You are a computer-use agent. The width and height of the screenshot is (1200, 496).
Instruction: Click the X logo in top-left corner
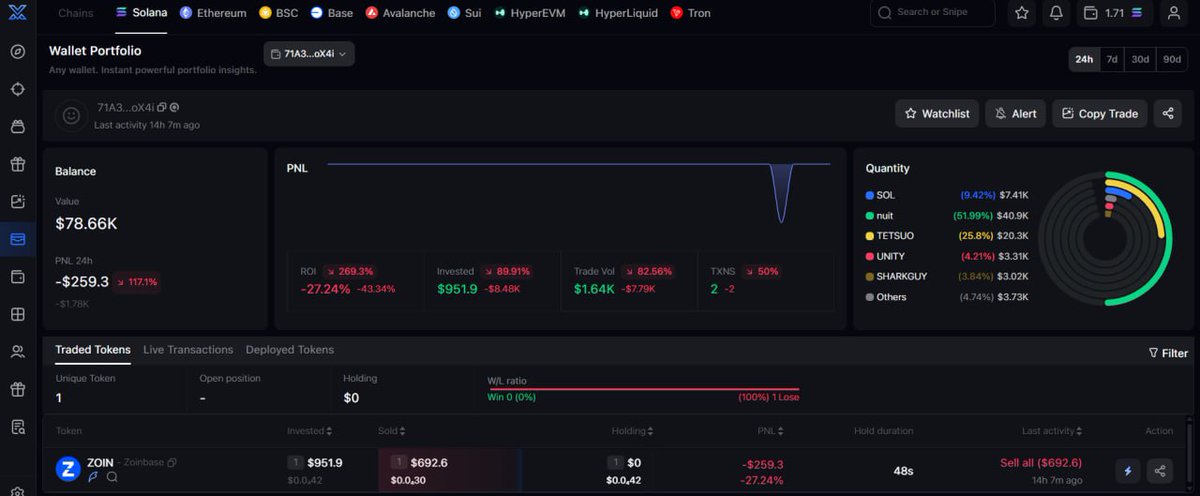click(x=17, y=13)
